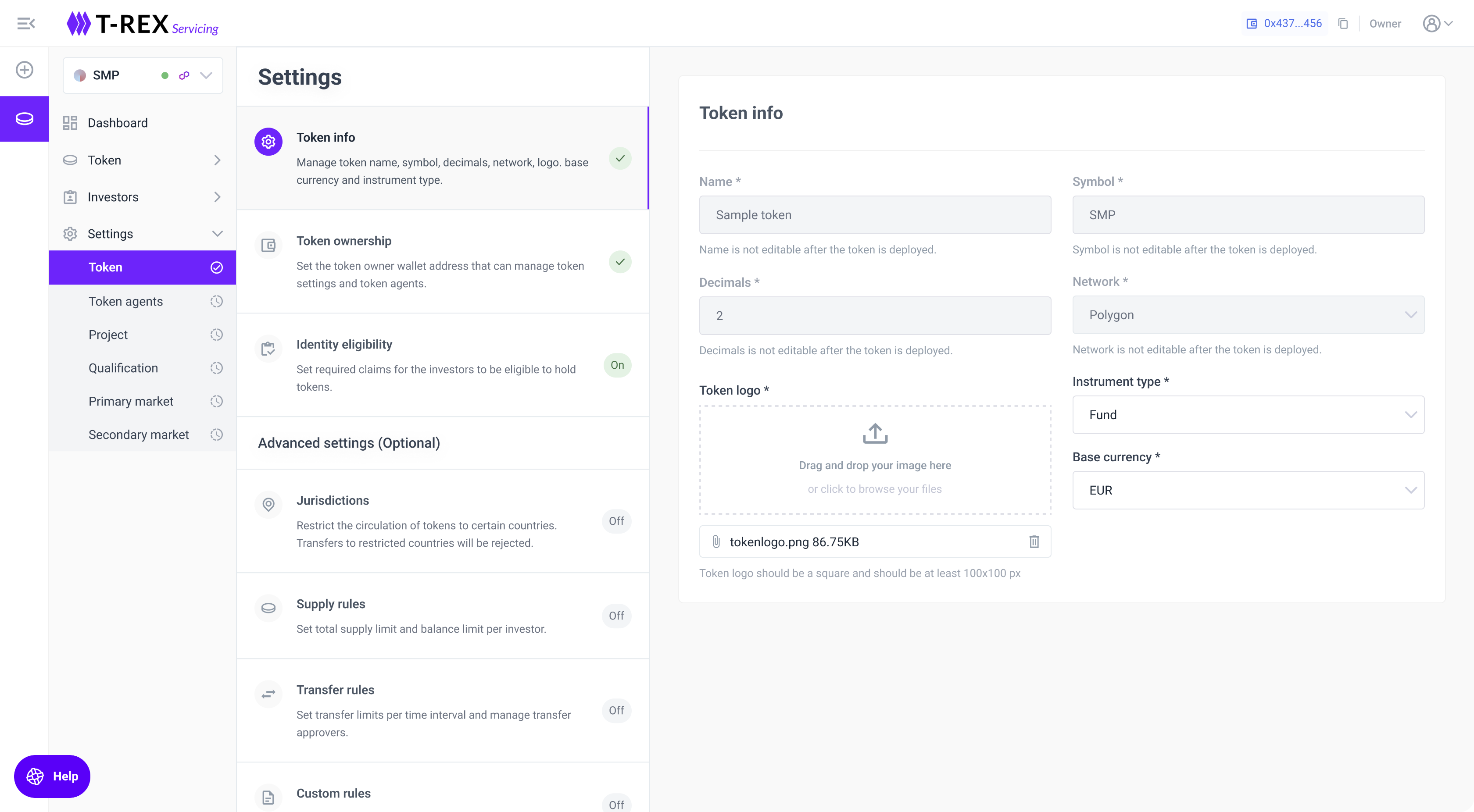Open the Help globe button
Screen dimensions: 1474x812
tap(52, 776)
